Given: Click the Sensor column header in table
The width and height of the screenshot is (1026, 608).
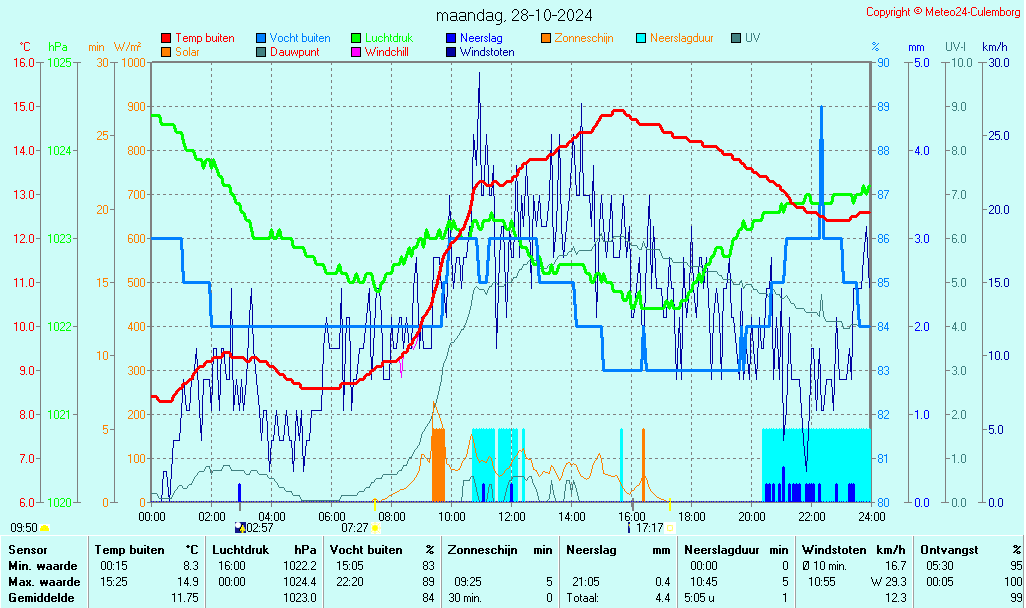Looking at the screenshot, I should [x=28, y=550].
